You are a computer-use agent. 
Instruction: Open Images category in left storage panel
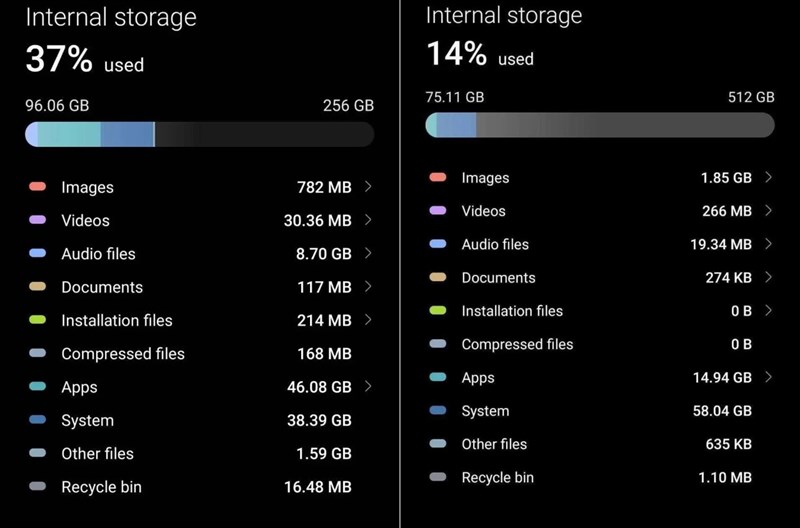(87, 187)
